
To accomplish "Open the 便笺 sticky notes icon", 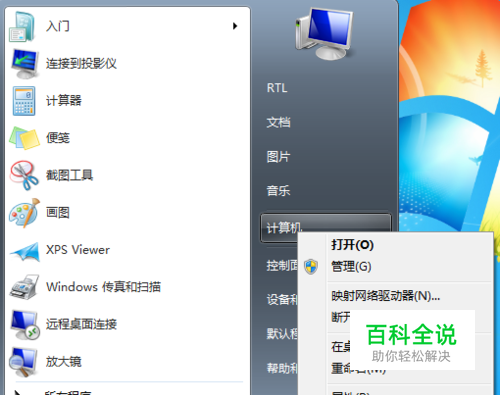I will click(x=24, y=138).
